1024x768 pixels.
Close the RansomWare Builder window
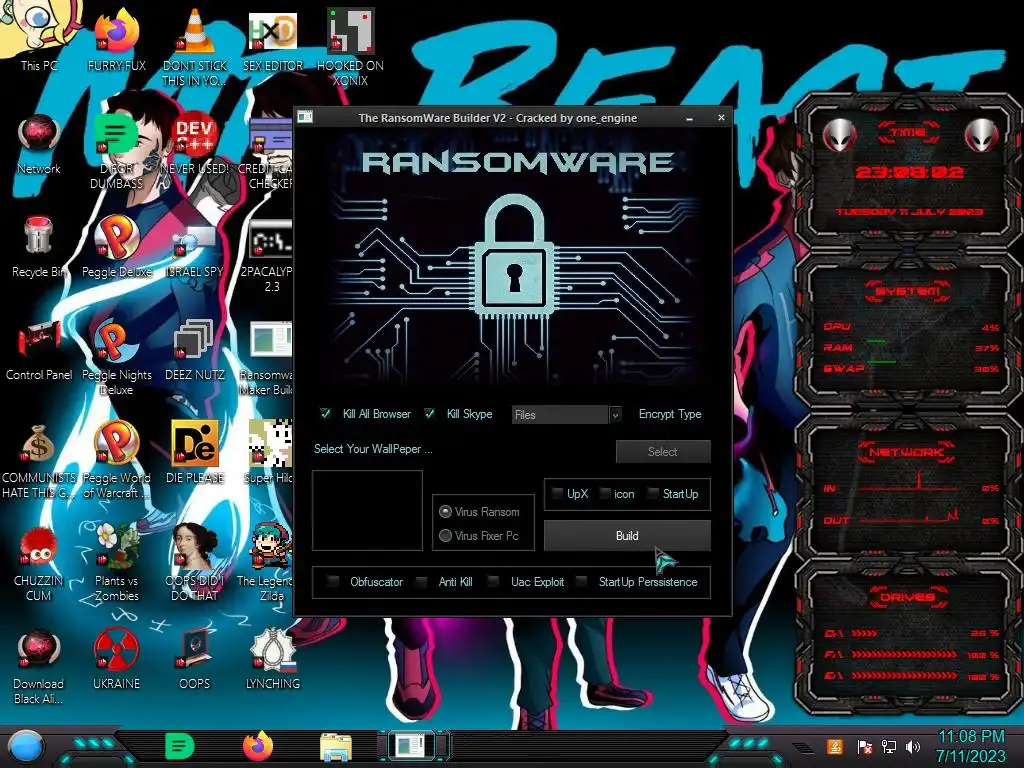[x=721, y=118]
